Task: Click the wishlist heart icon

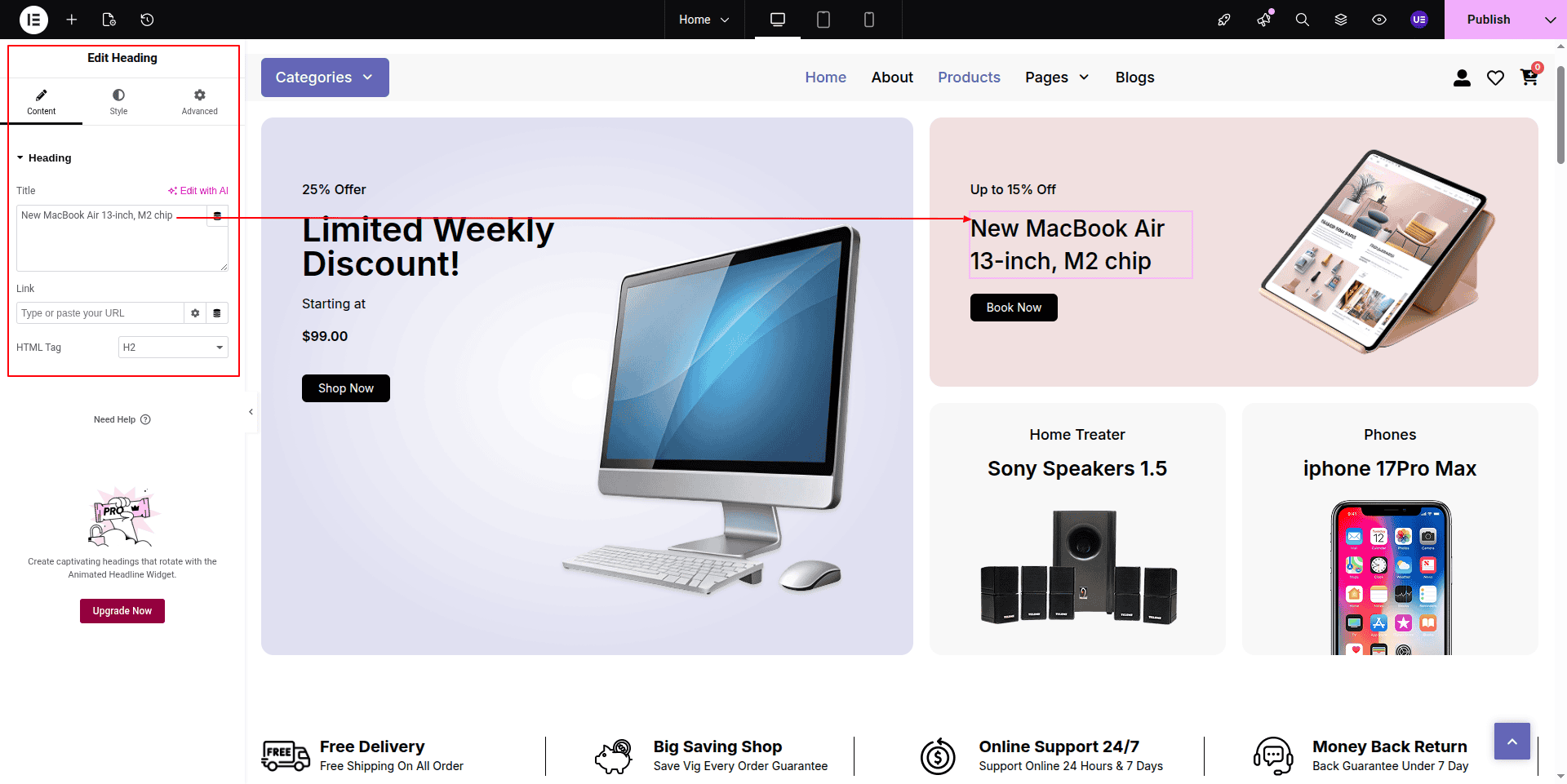Action: click(1495, 78)
